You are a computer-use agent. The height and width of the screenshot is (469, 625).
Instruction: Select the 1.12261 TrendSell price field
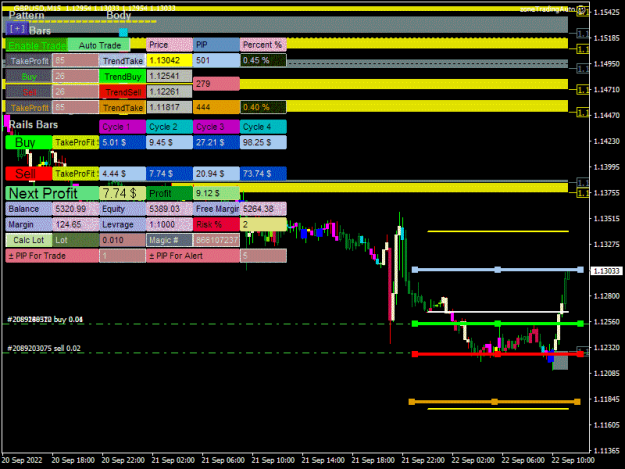coord(169,92)
